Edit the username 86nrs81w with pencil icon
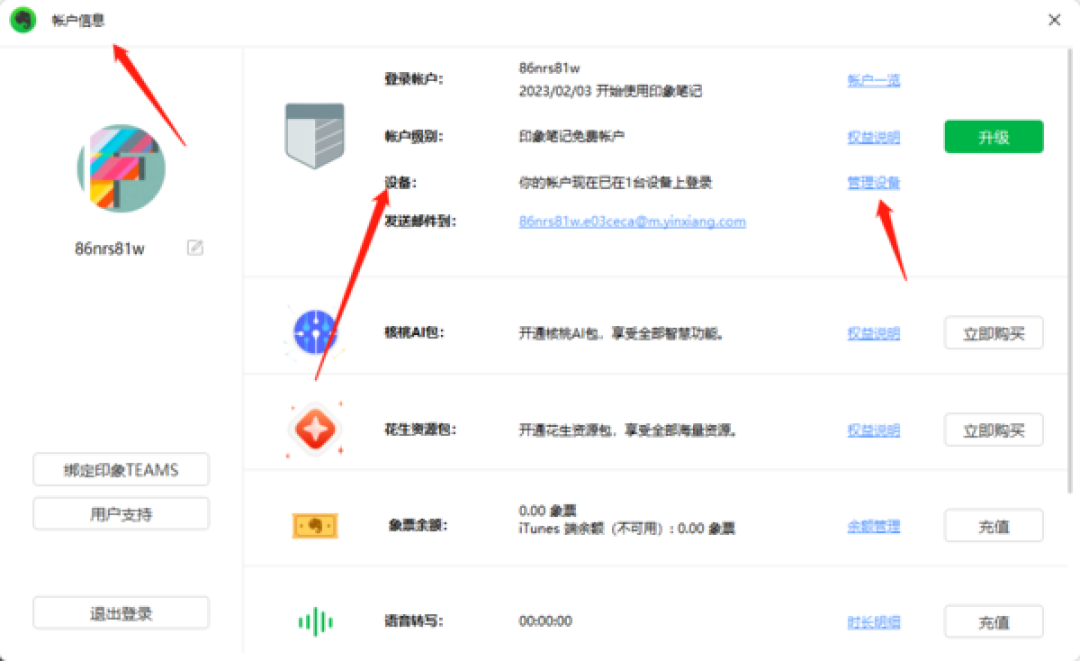 [195, 247]
